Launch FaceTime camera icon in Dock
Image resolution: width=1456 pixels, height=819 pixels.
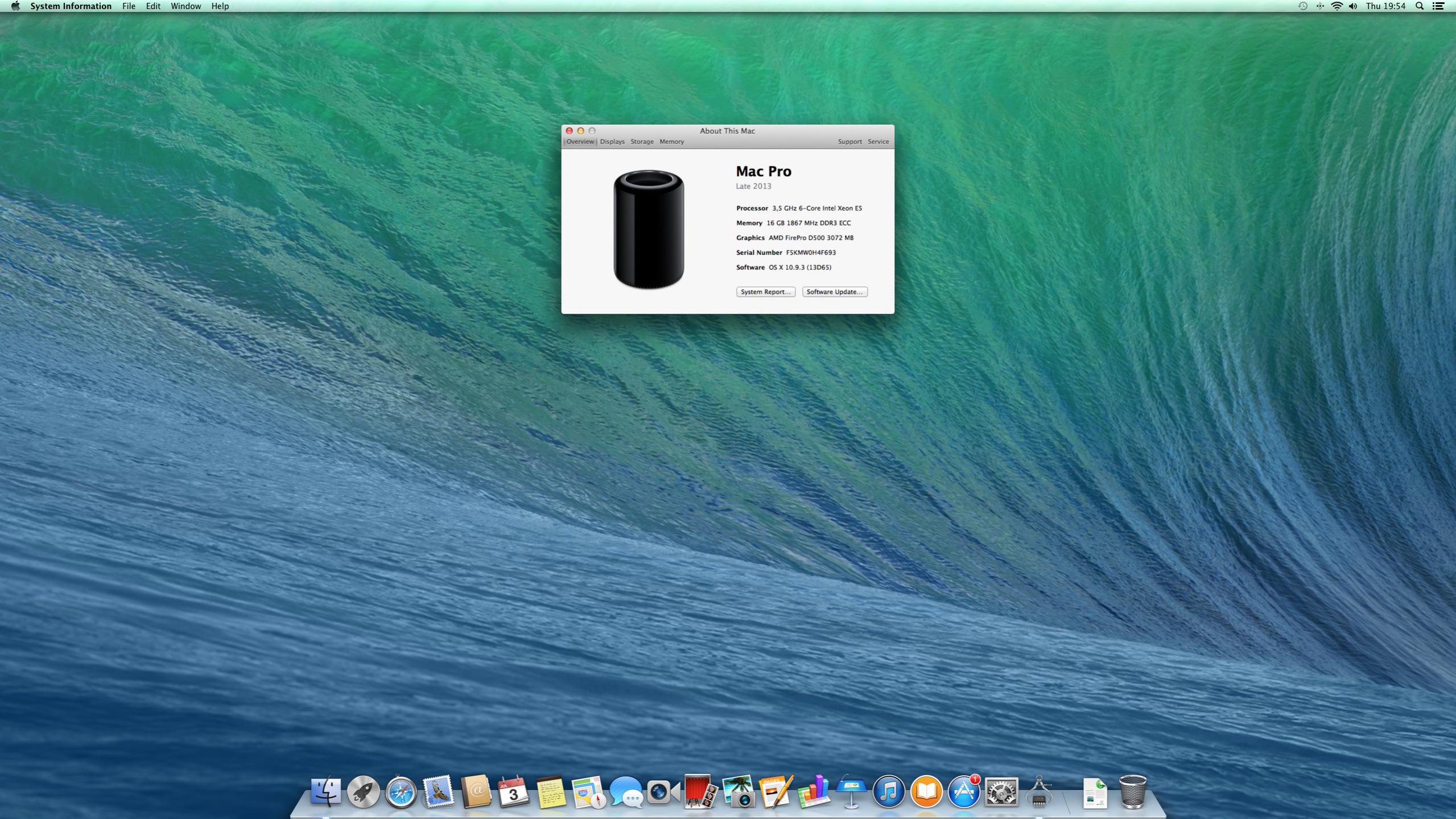(663, 791)
